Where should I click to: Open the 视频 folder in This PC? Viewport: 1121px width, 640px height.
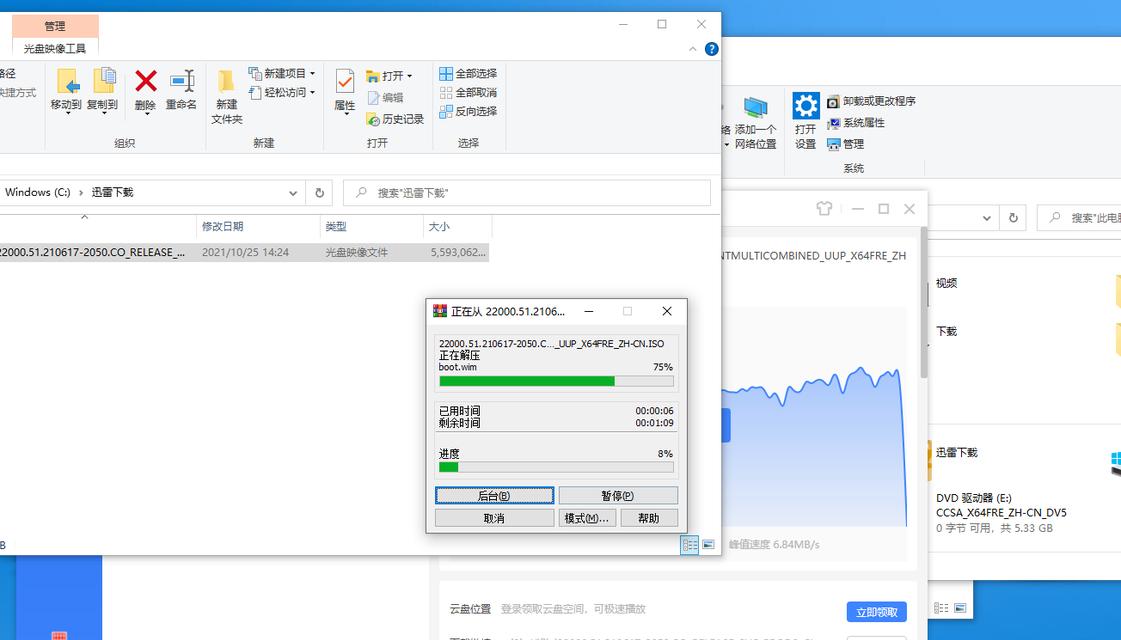pos(946,283)
